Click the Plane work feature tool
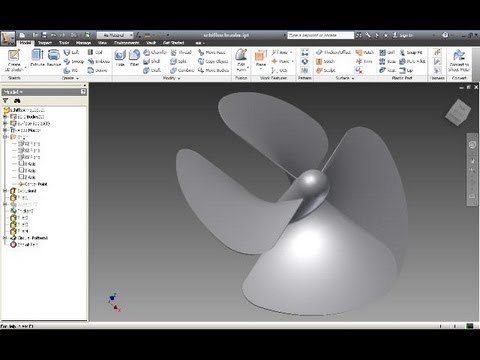The height and width of the screenshot is (360, 480). pos(261,59)
